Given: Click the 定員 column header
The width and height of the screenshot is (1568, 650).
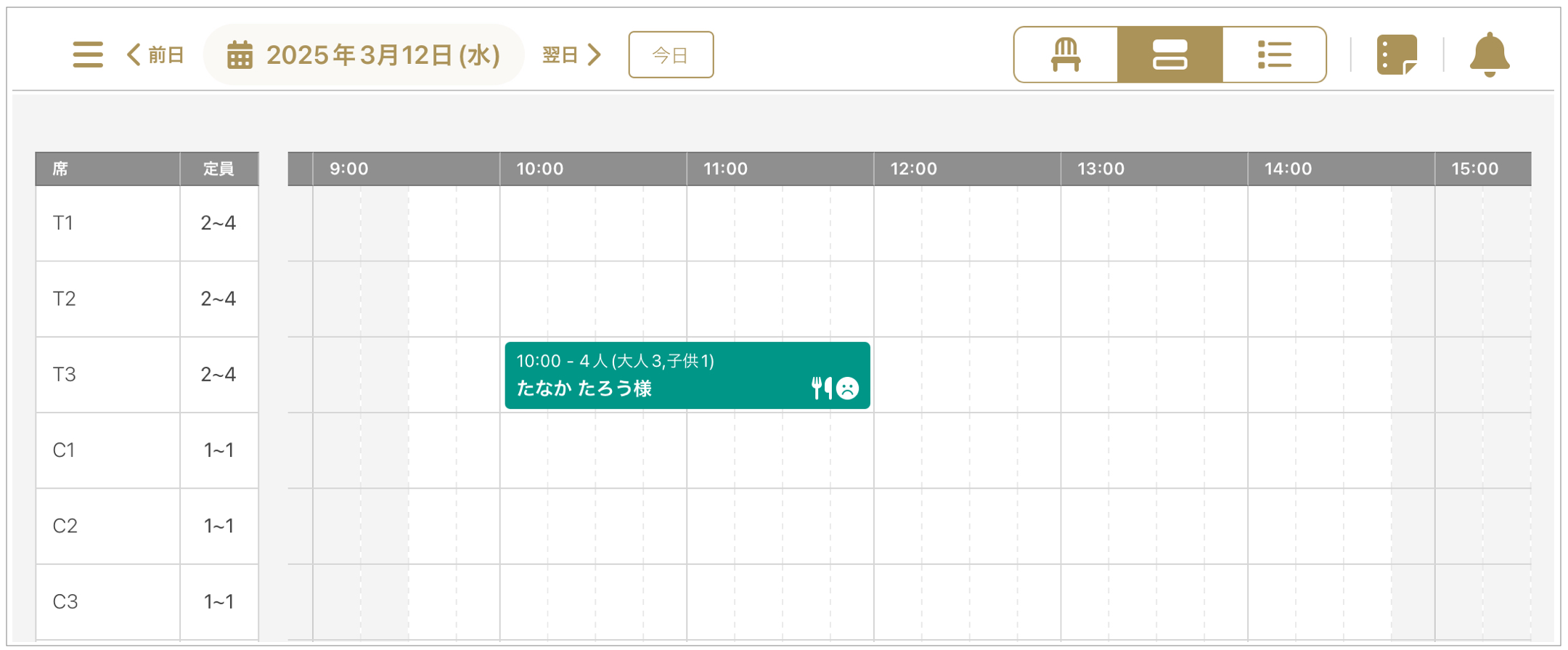Looking at the screenshot, I should (x=219, y=168).
